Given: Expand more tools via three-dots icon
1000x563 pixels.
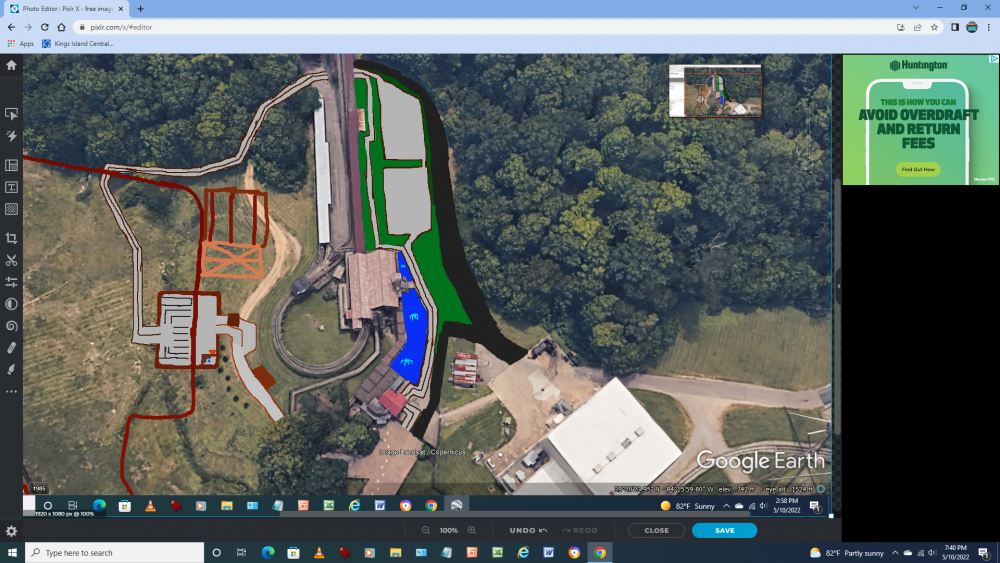Looking at the screenshot, I should point(11,391).
